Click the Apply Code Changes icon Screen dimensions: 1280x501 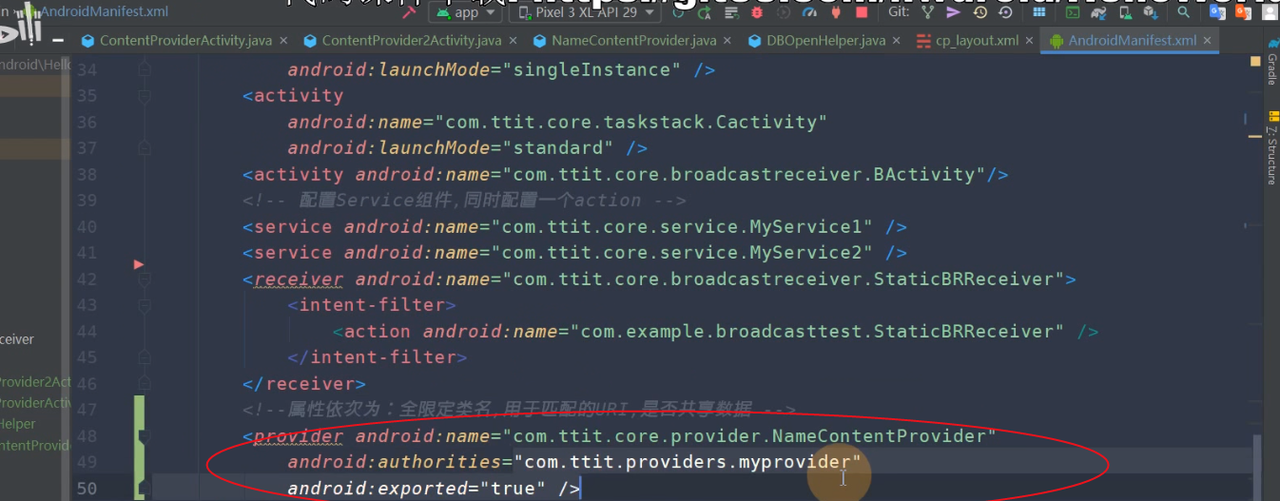click(732, 13)
